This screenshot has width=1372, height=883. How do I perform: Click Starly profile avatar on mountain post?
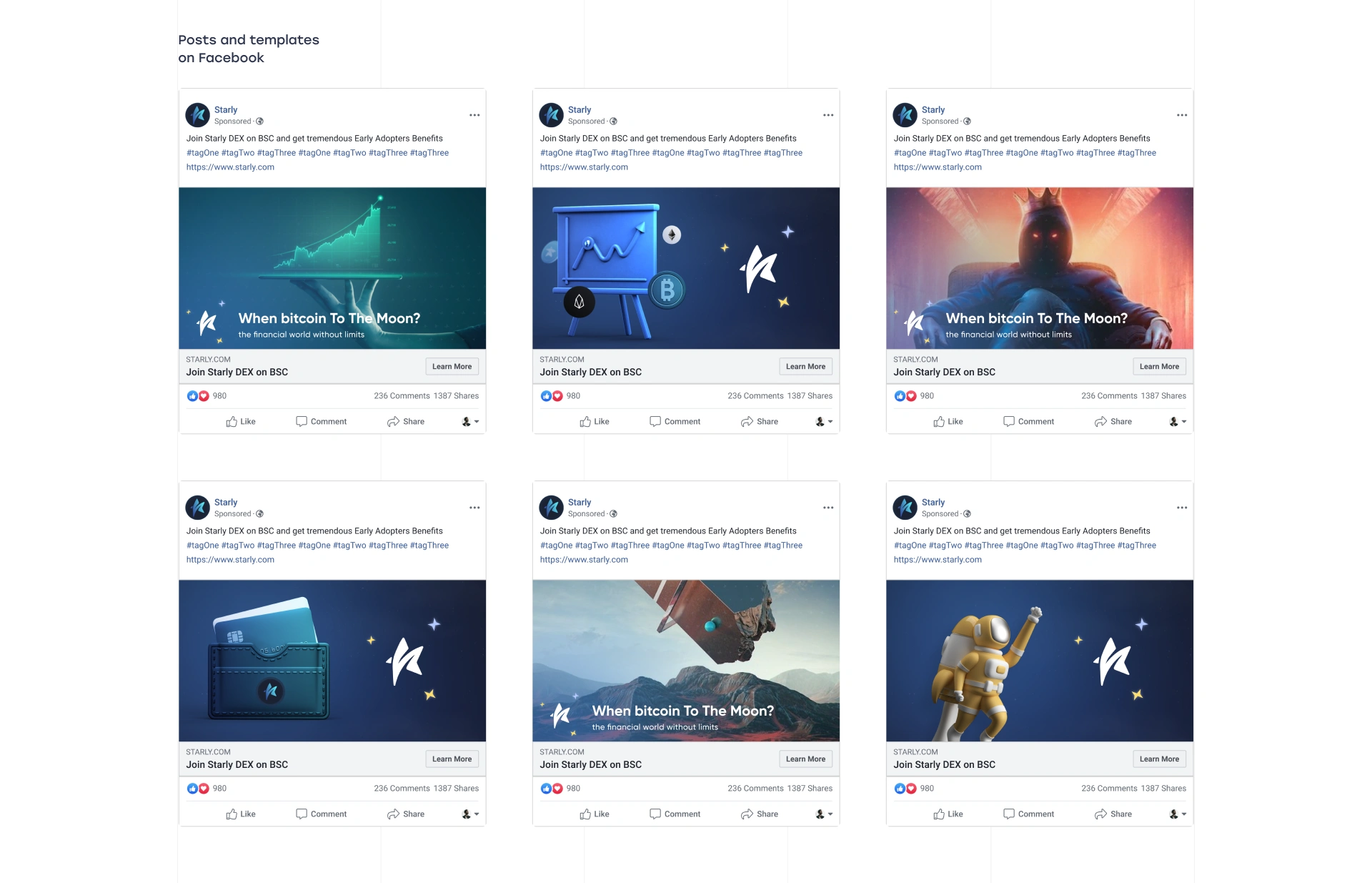tap(551, 508)
